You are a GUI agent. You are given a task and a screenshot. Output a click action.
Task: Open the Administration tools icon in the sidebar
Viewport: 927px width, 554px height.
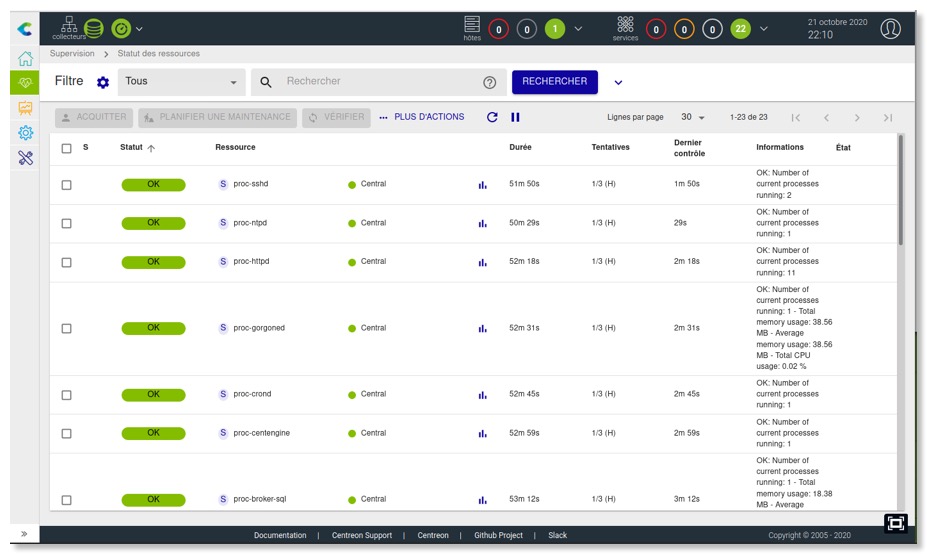pos(25,158)
